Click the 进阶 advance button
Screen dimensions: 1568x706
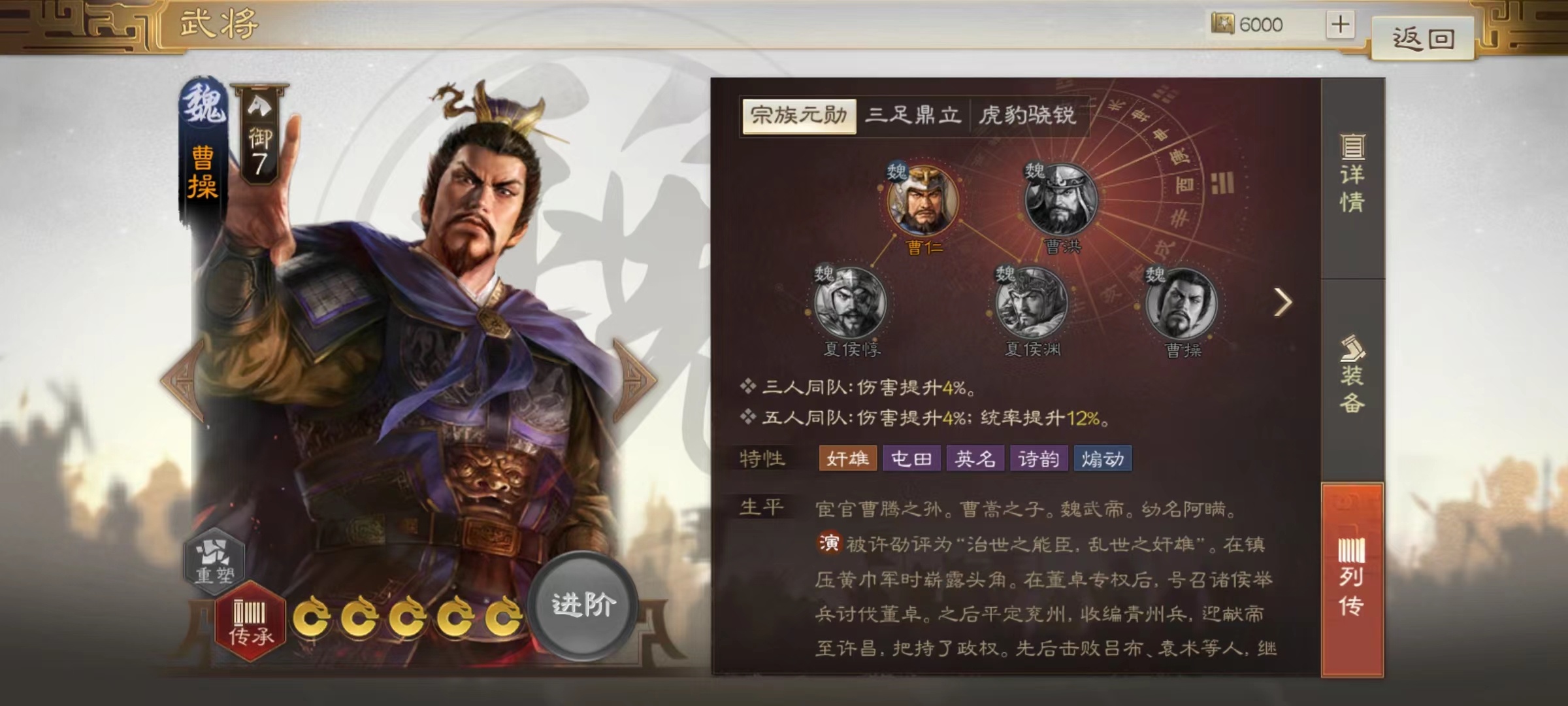(583, 604)
